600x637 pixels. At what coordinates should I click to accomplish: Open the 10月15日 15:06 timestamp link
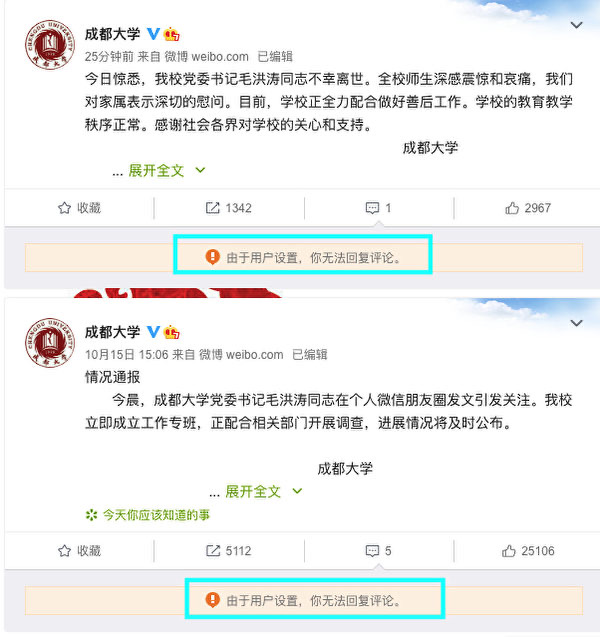126,355
